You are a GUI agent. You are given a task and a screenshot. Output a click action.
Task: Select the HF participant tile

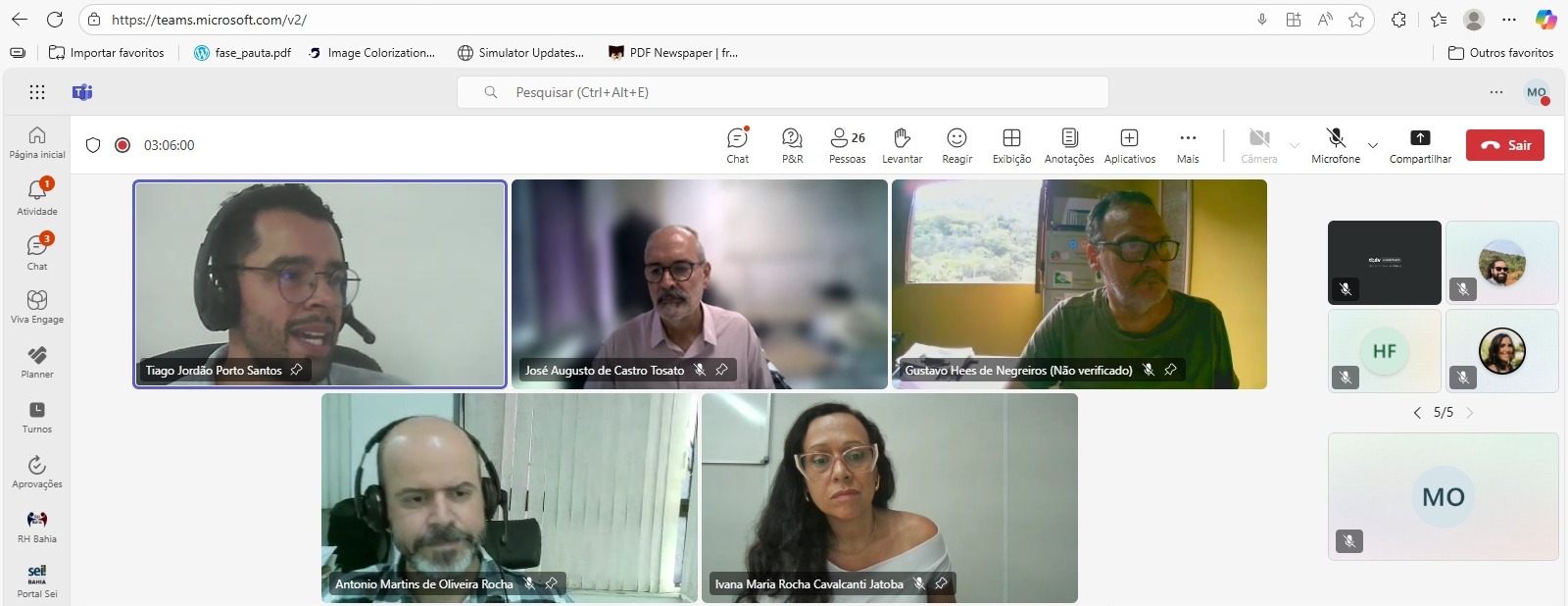click(x=1384, y=351)
